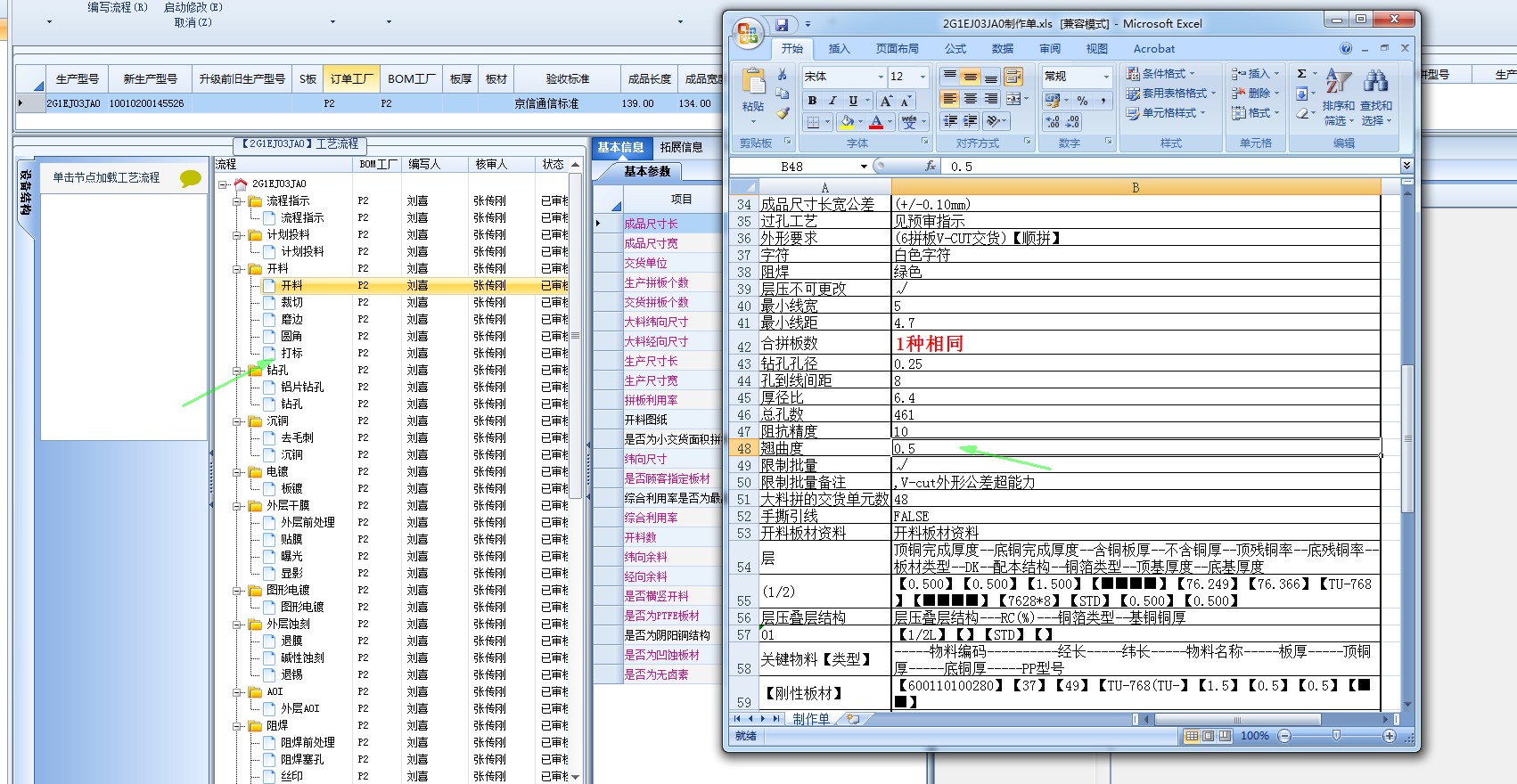1517x784 pixels.
Task: Align text right in Excel
Action: [991, 99]
